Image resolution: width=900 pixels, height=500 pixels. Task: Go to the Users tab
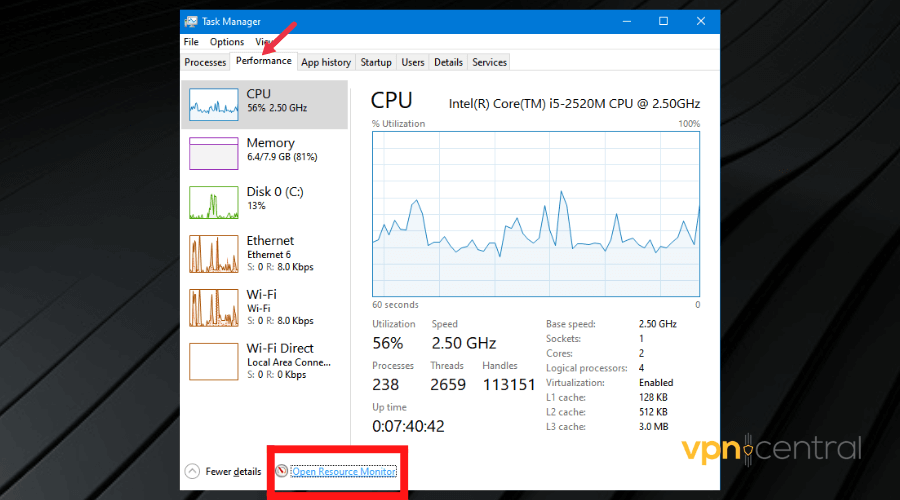[x=413, y=62]
